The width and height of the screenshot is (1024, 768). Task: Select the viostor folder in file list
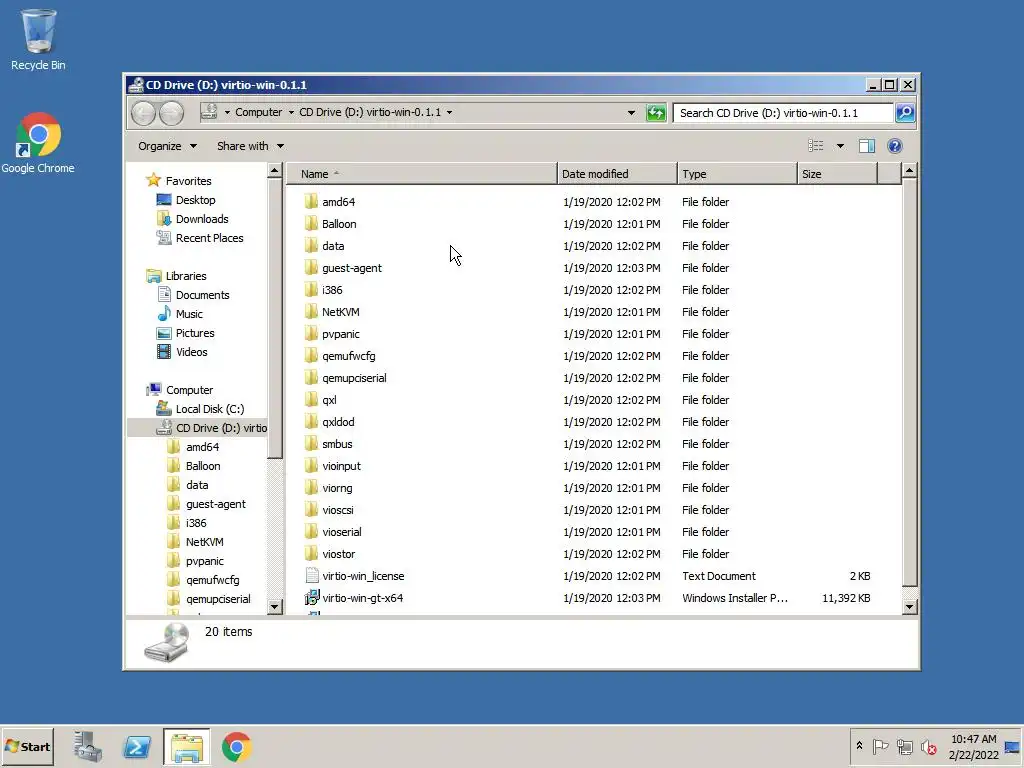[x=338, y=554]
